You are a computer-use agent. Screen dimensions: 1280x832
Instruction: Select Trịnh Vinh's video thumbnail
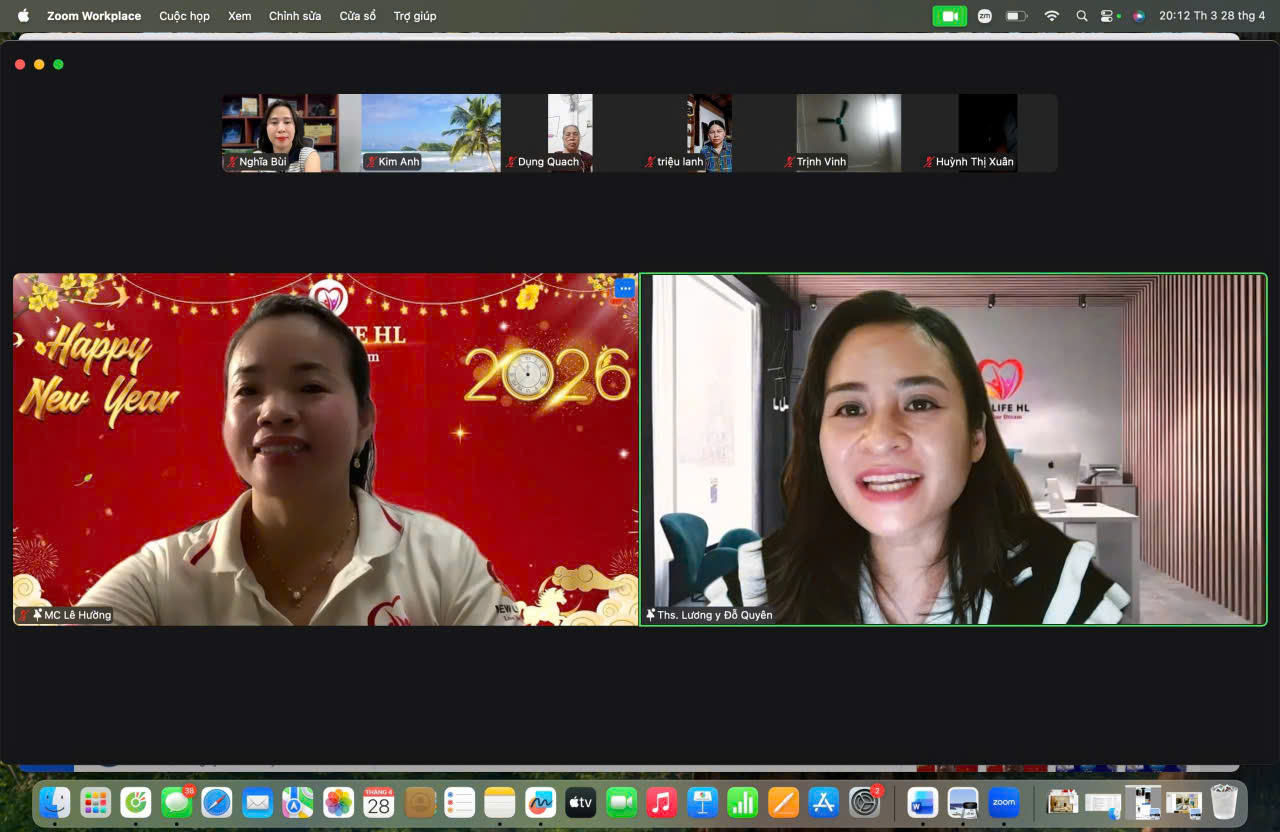tap(849, 133)
